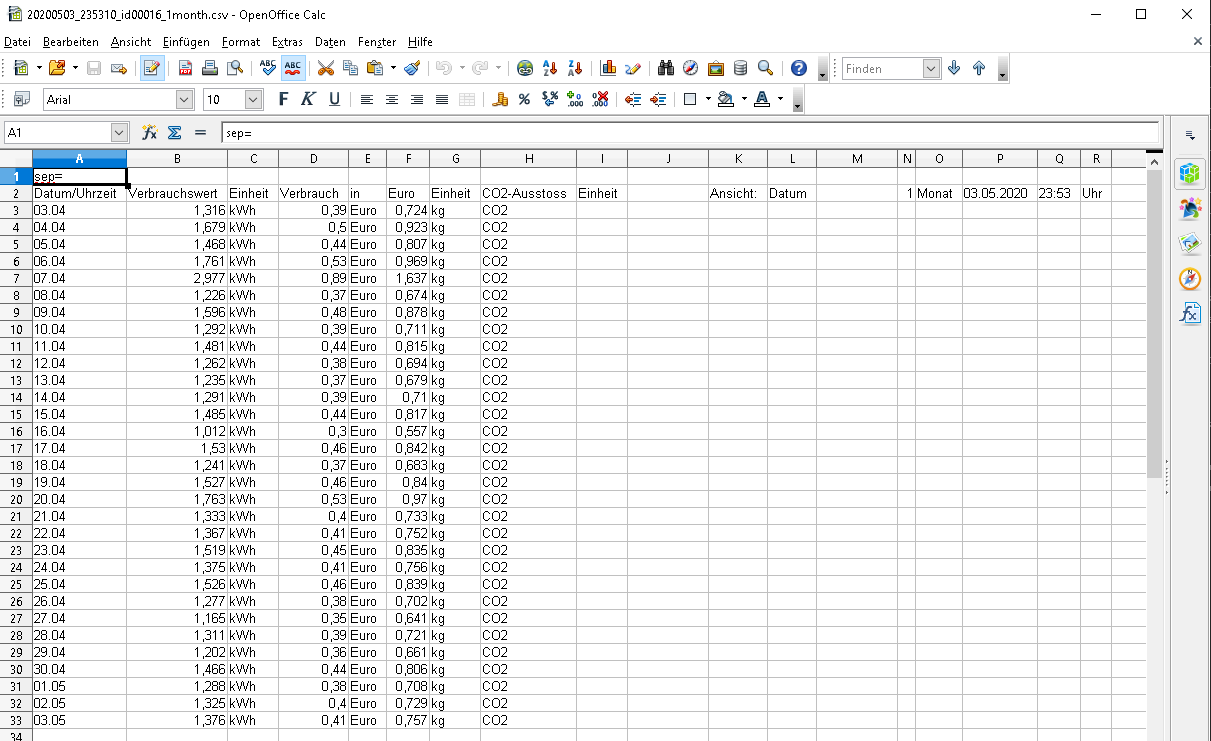The image size is (1211, 741).
Task: Expand the background color picker dropdown
Action: point(743,99)
